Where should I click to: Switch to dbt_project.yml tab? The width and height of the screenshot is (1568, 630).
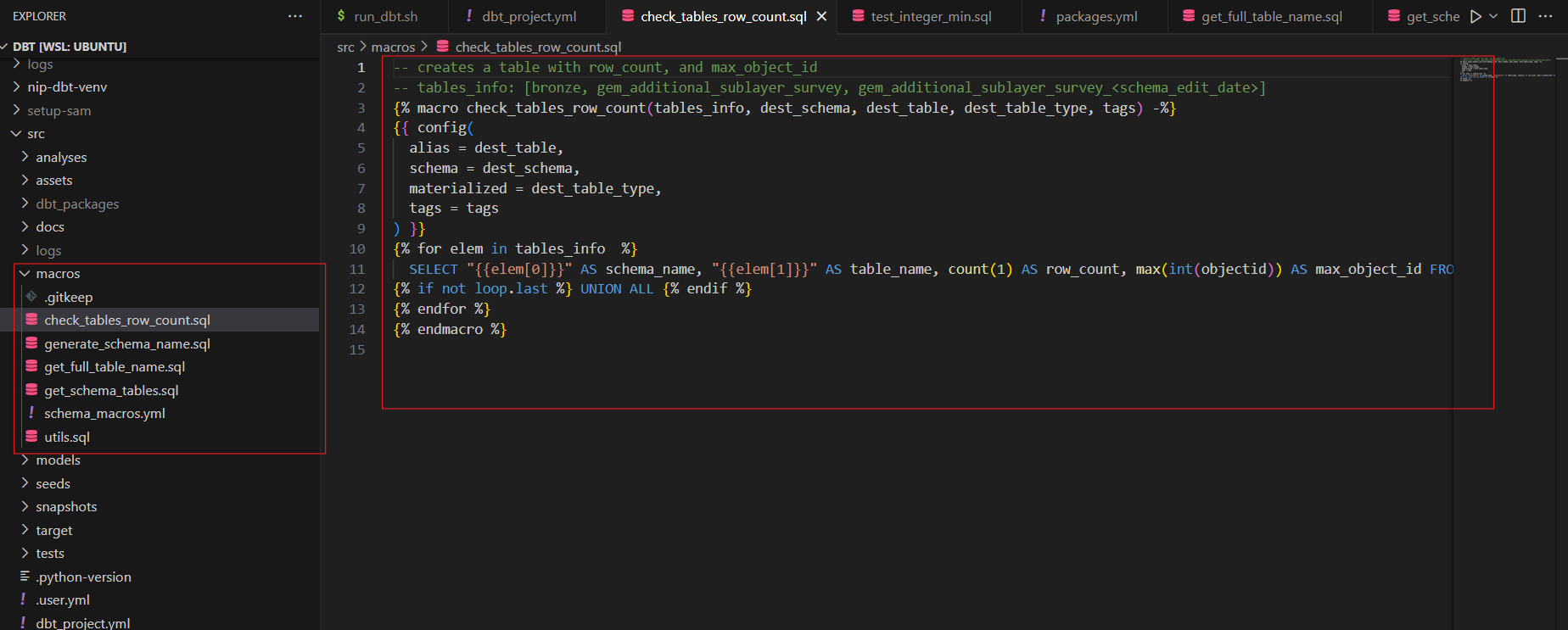[526, 16]
